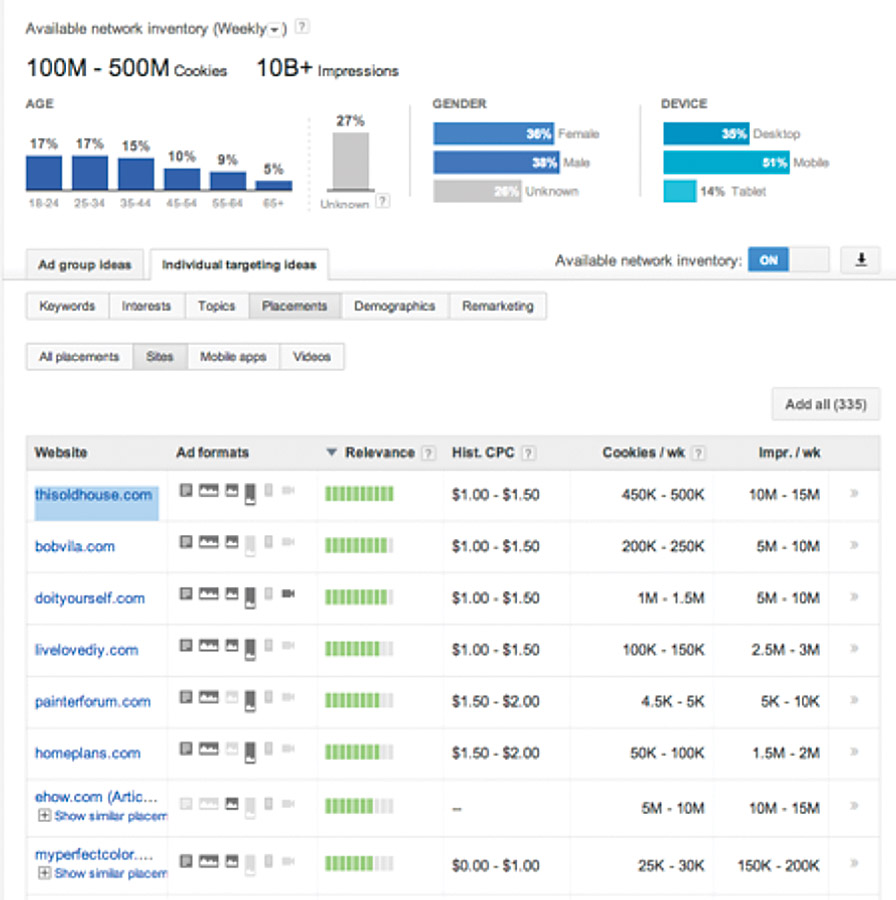Open the bobvila.com link
Screen dimensions: 896x900
(75, 546)
